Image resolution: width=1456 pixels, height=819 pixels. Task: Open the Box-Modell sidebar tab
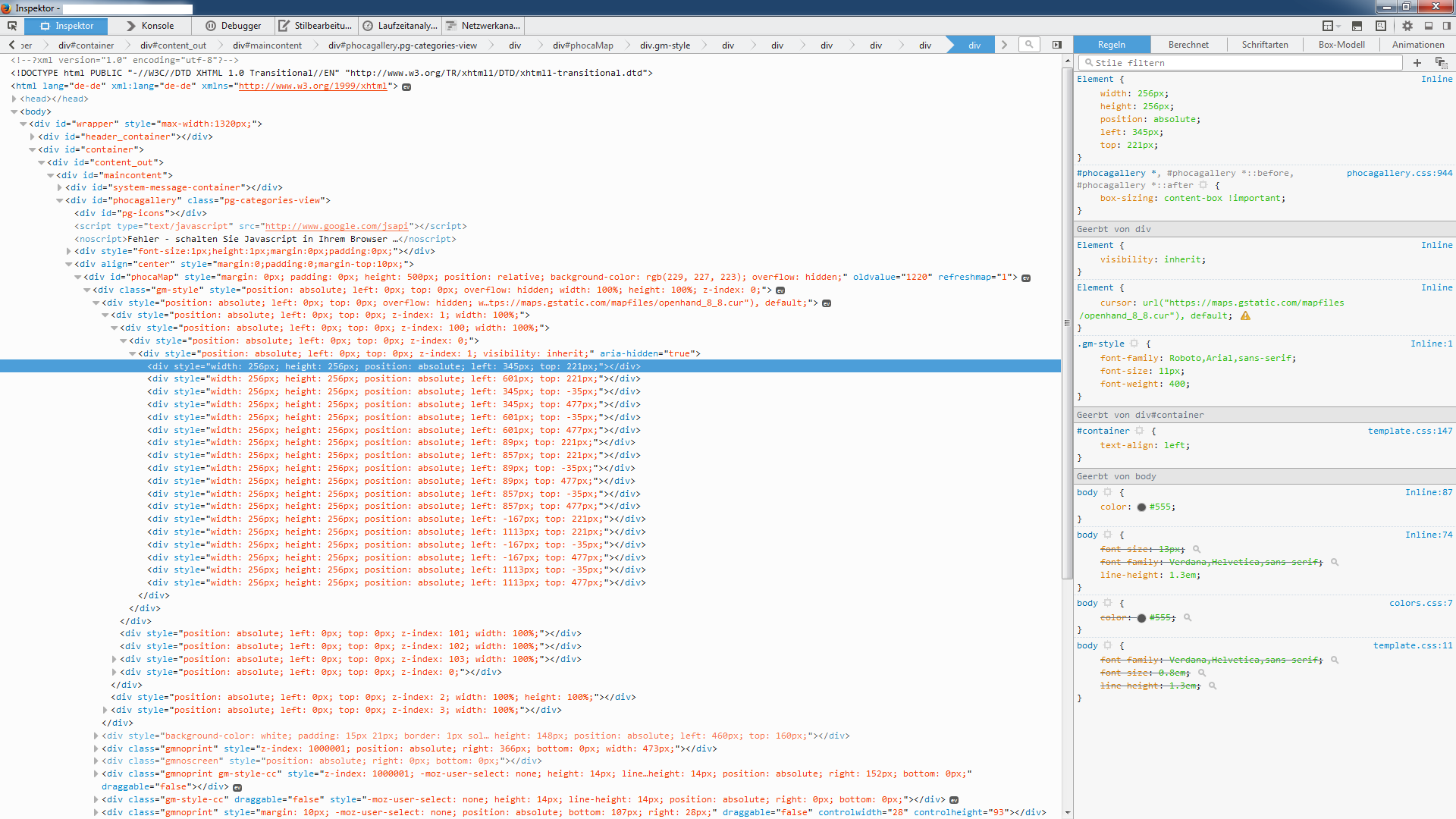point(1341,45)
